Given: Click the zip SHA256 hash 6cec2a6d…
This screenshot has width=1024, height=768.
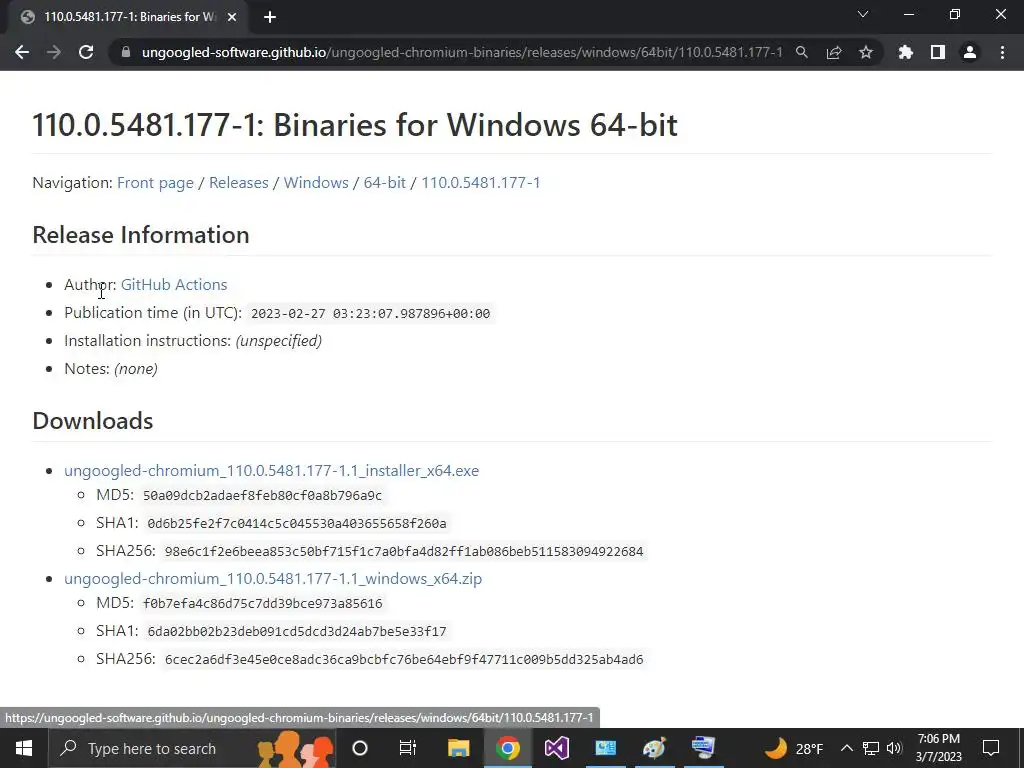Looking at the screenshot, I should [404, 660].
